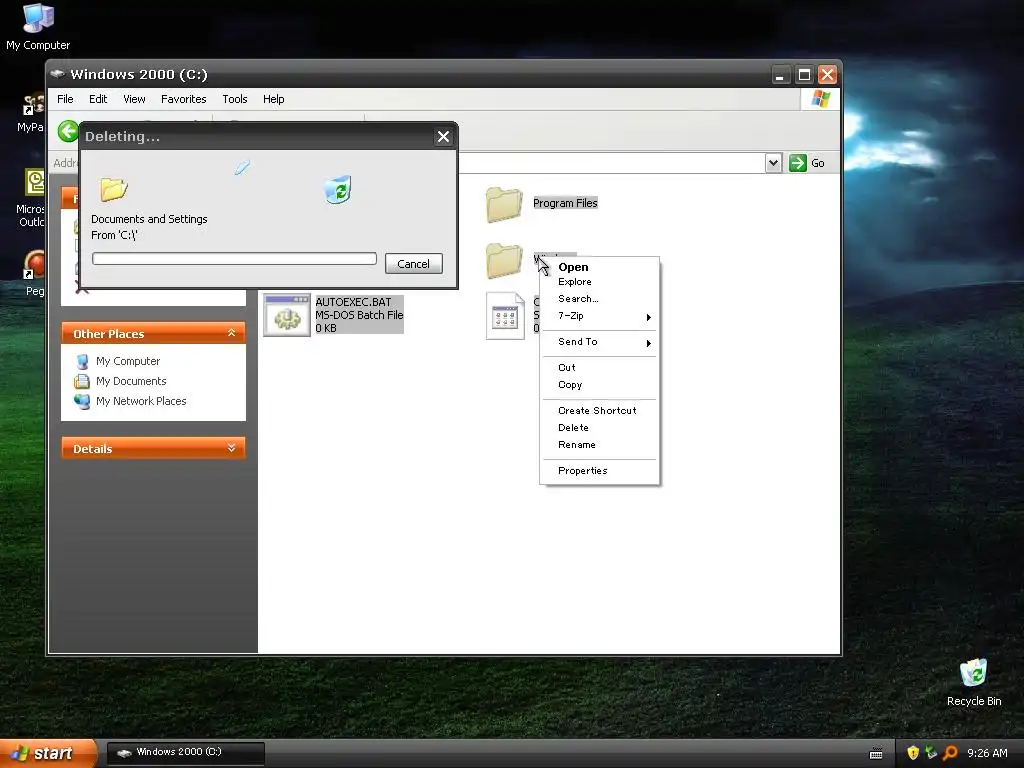
Task: Click the My Computer icon in Other Places
Action: click(82, 361)
